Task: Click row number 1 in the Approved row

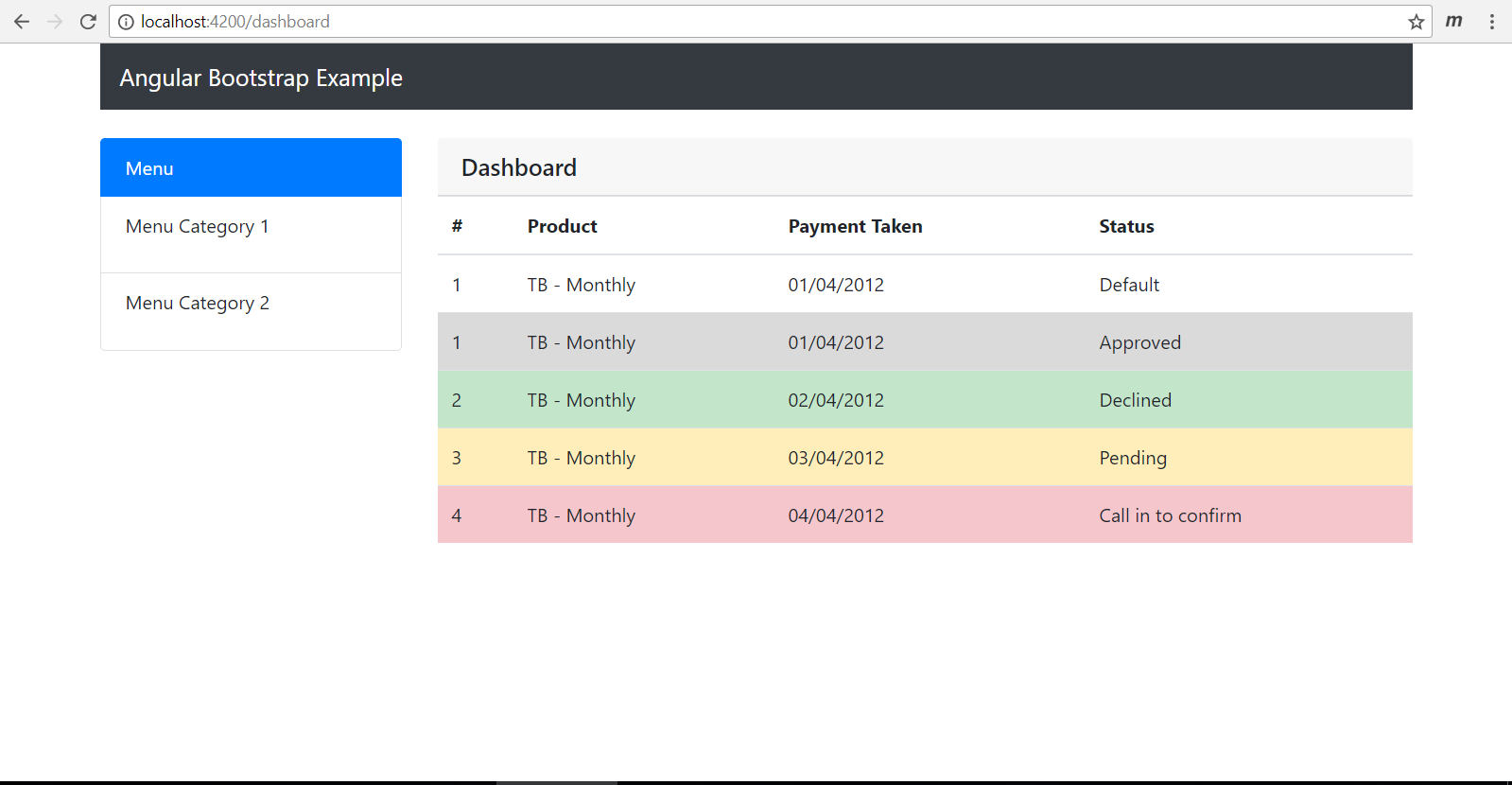Action: point(457,342)
